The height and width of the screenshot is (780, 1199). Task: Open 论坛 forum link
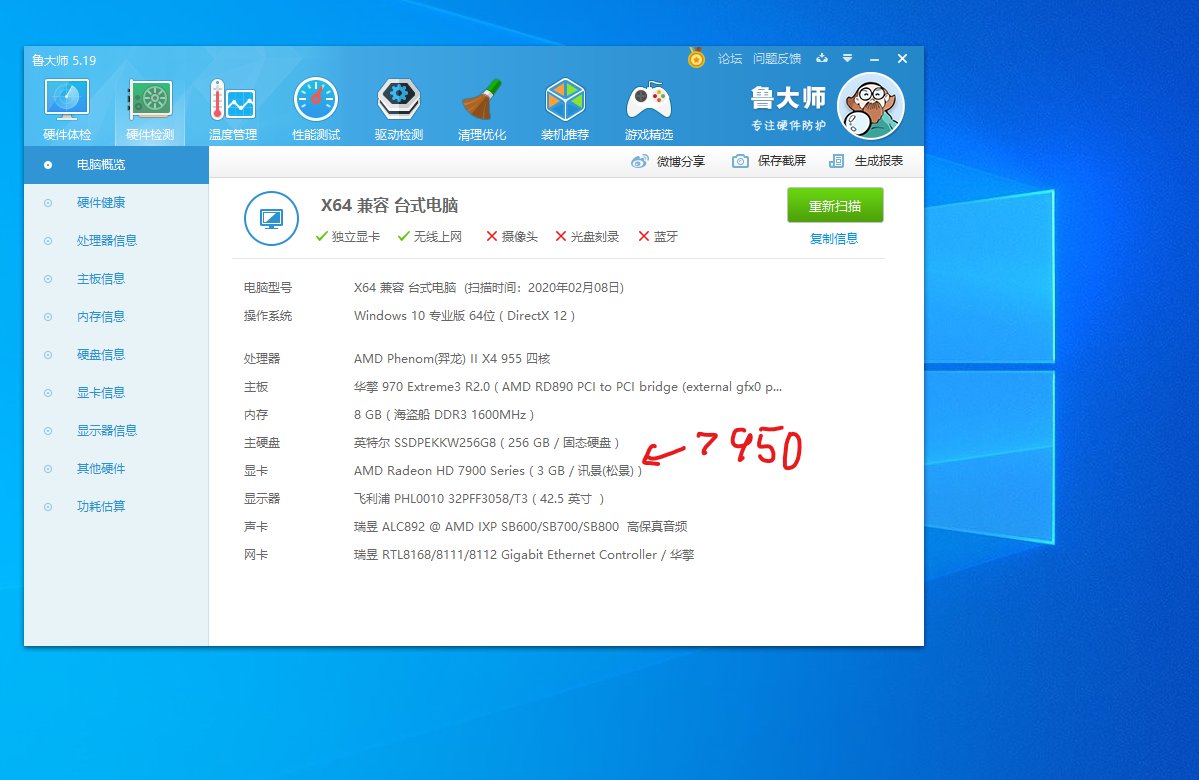(729, 59)
